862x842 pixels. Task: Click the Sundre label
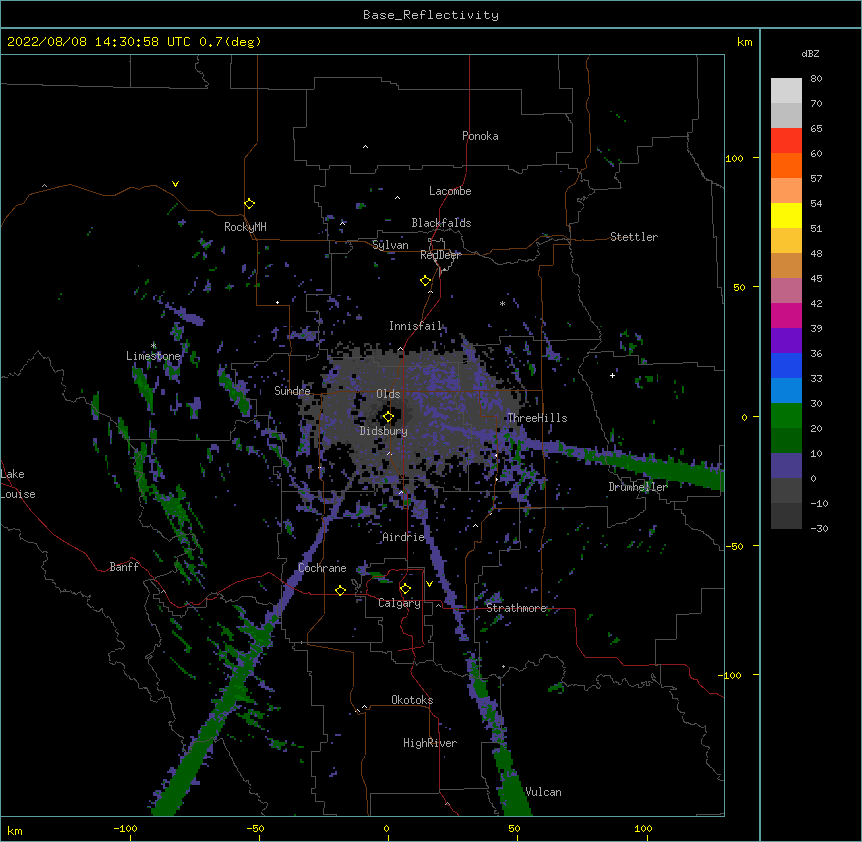tap(292, 391)
